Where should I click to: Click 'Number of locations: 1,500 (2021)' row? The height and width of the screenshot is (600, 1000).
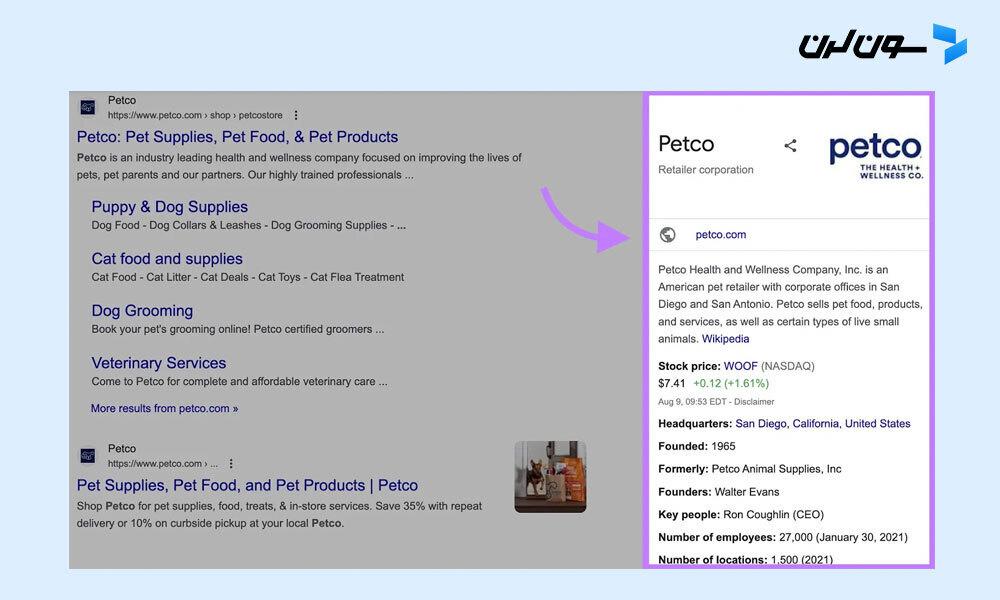(746, 559)
